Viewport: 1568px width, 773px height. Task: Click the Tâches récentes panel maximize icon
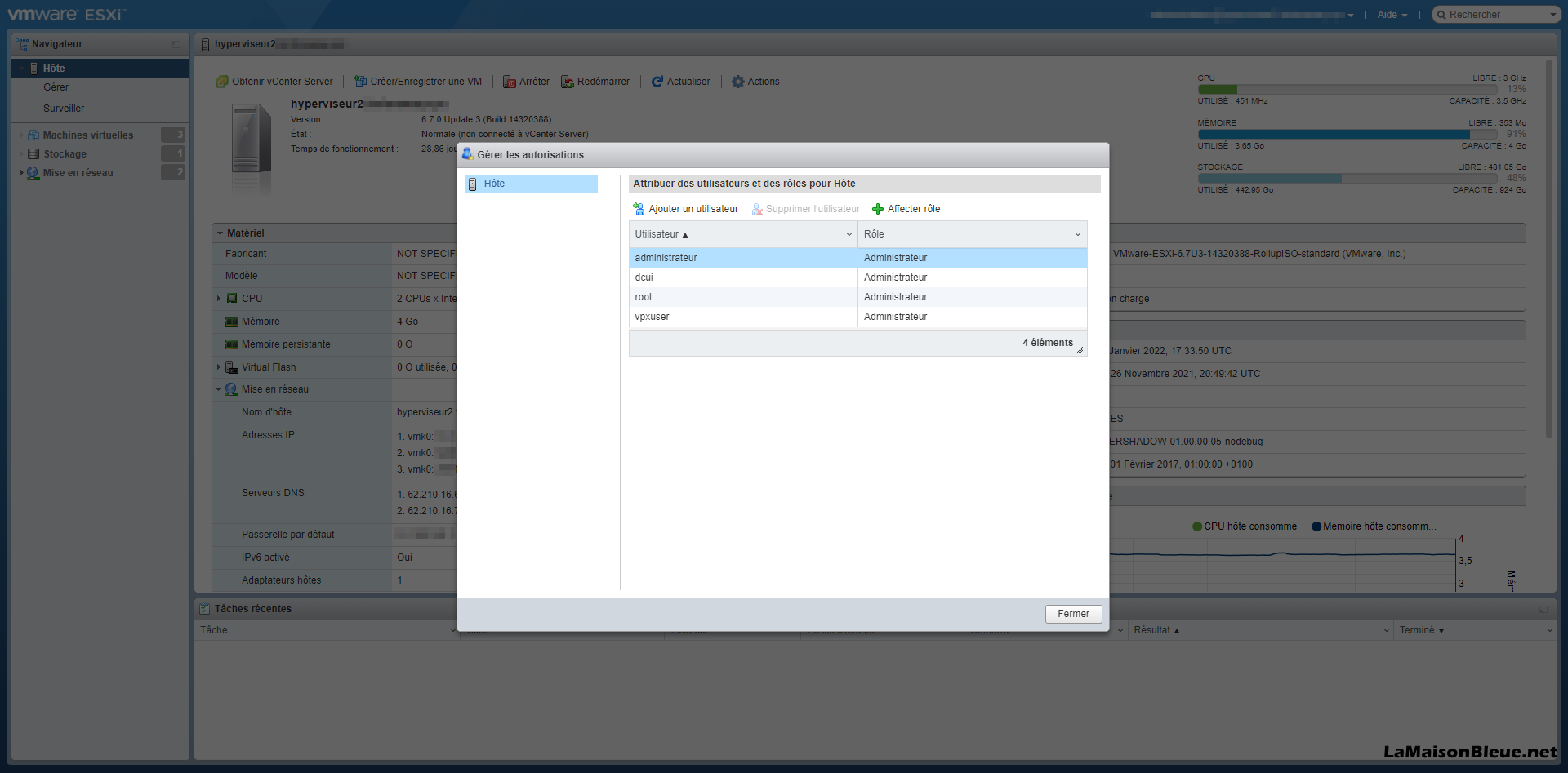point(1543,609)
